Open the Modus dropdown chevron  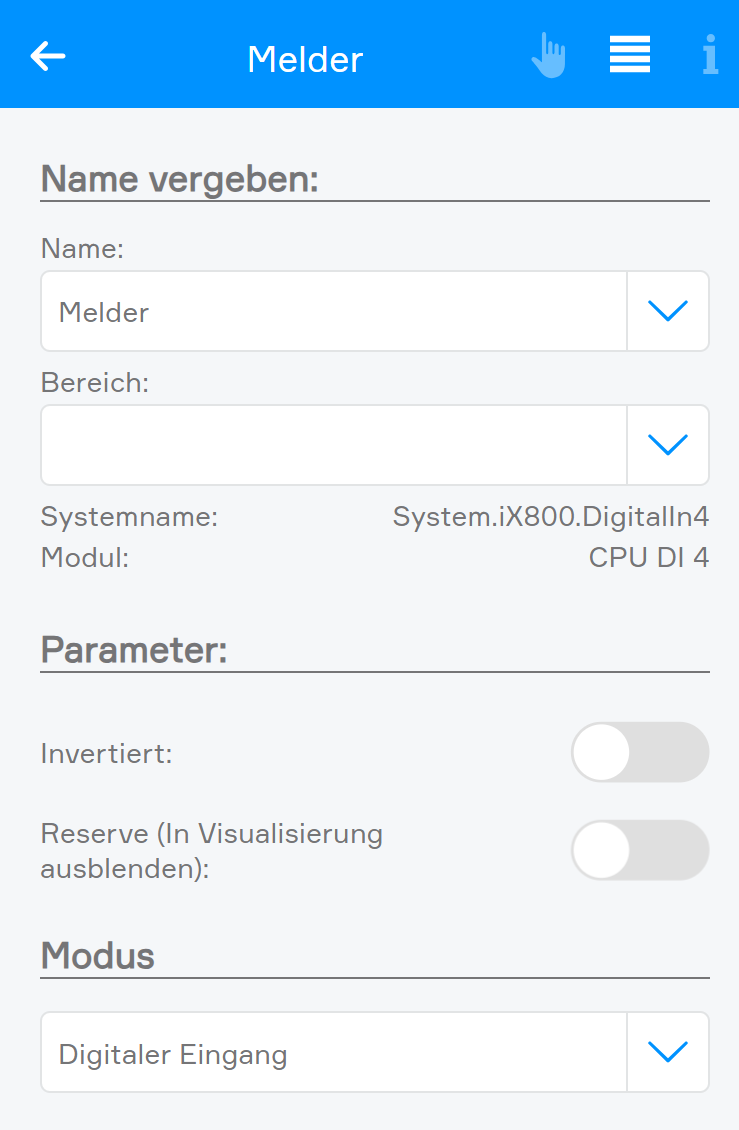(668, 1052)
